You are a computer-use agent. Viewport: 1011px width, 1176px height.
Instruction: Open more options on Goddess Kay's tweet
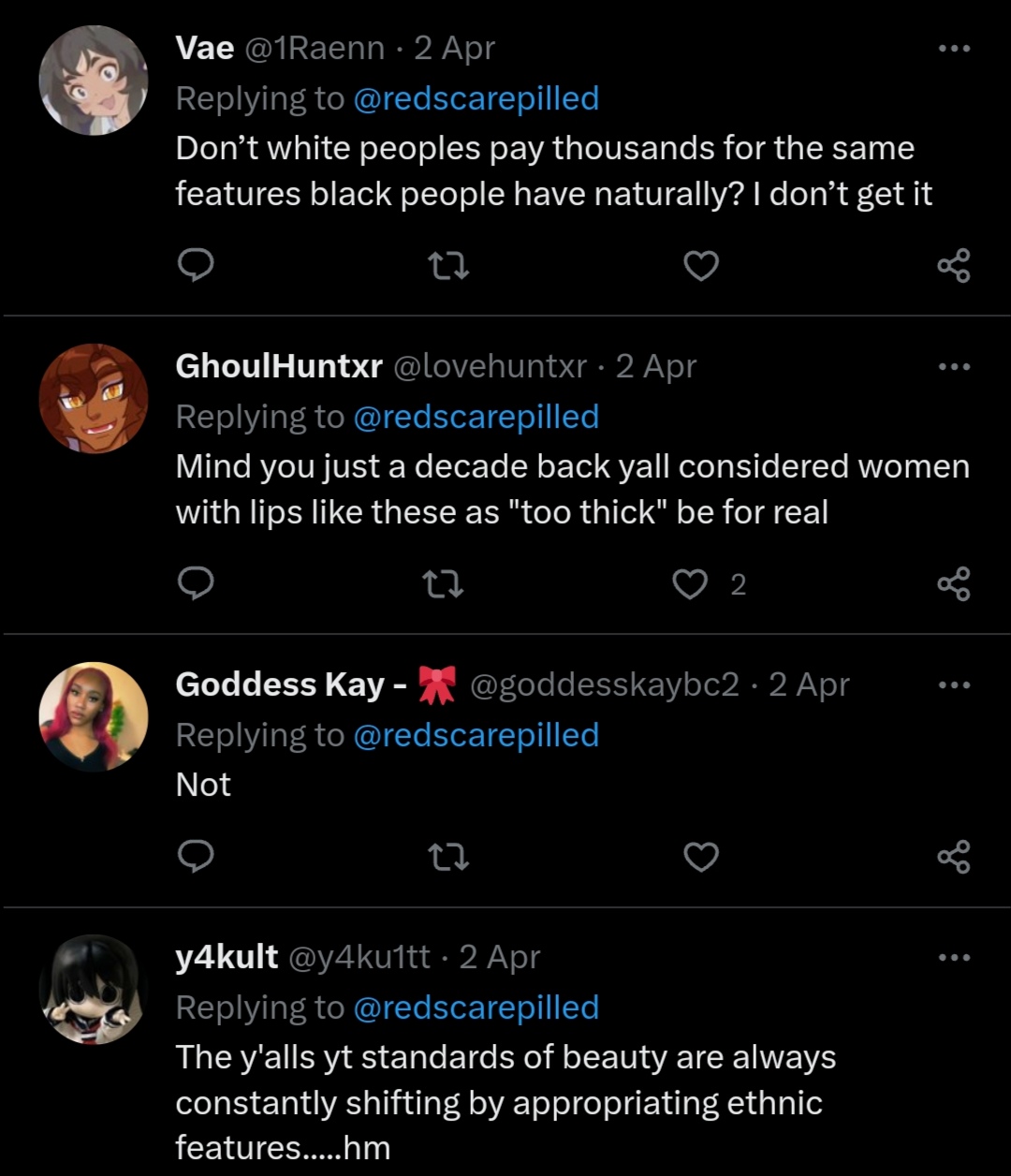coord(954,684)
